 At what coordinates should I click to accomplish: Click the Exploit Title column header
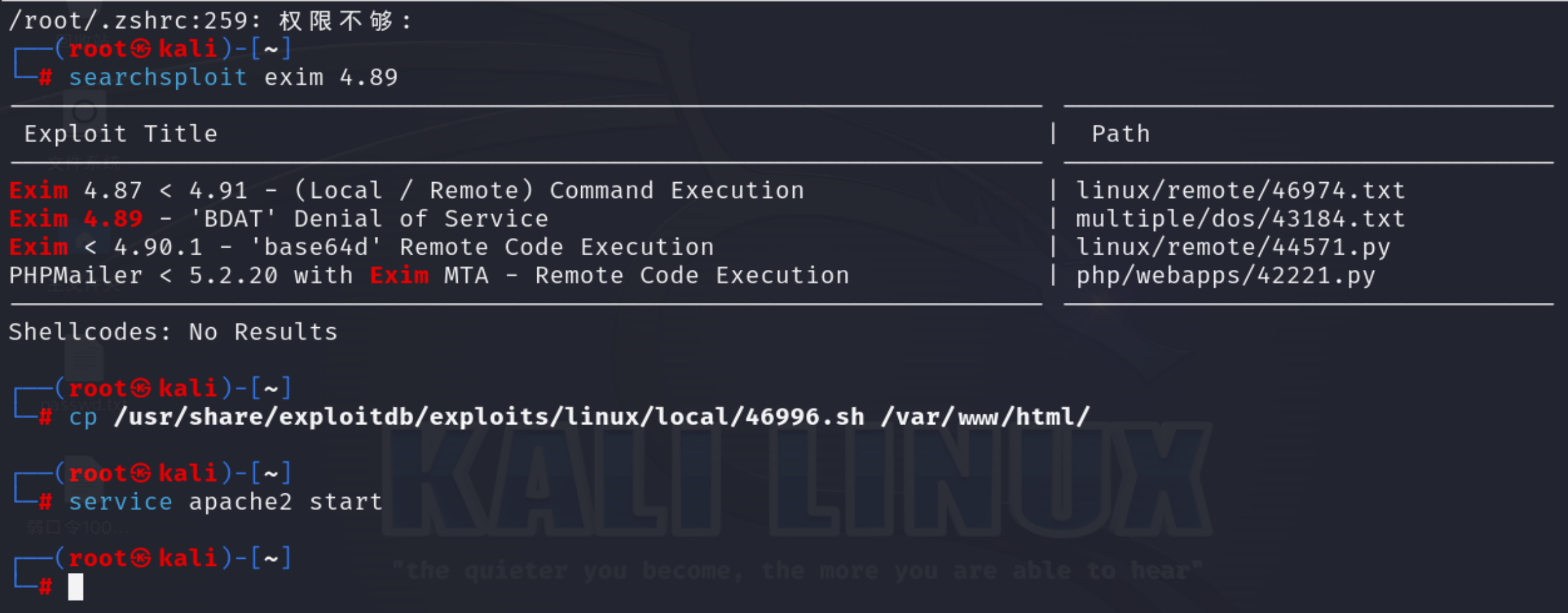tap(121, 134)
